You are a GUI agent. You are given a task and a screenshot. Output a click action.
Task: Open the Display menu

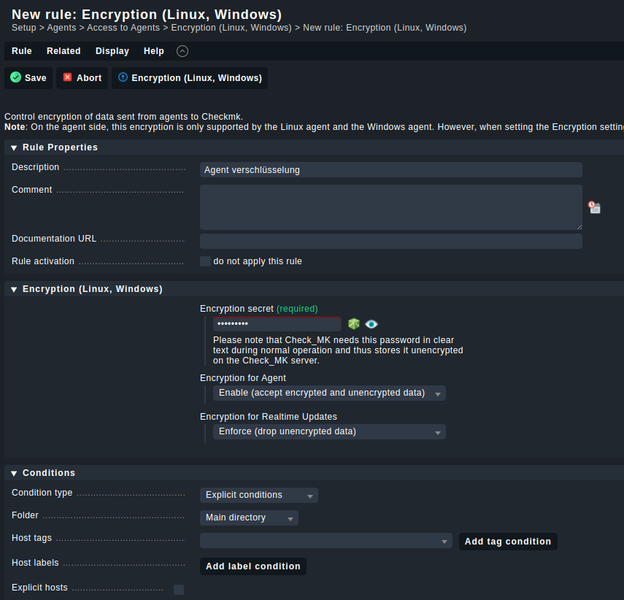click(x=112, y=51)
